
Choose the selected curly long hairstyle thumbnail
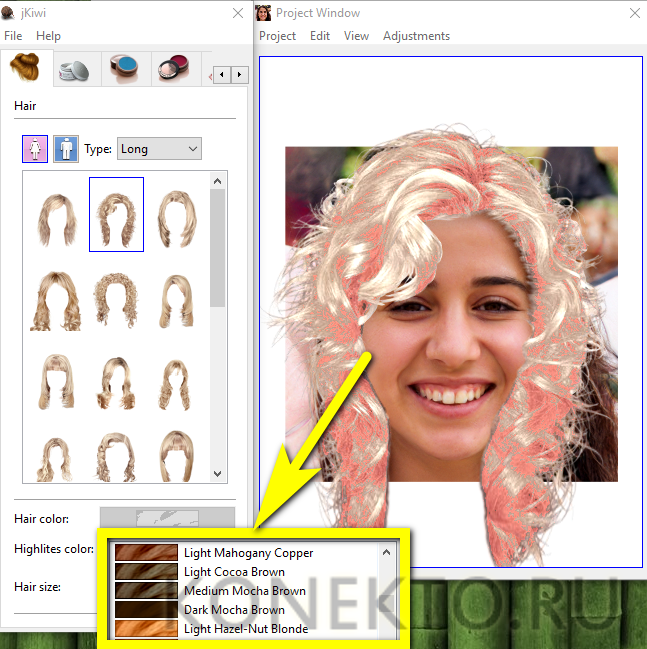[116, 214]
